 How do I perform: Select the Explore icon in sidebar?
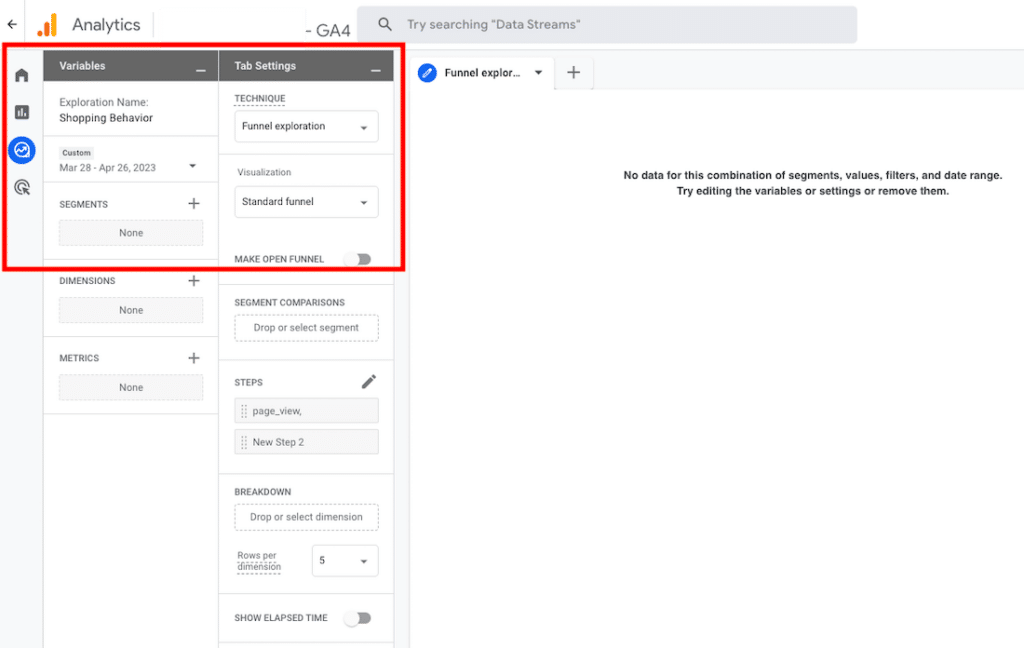tap(21, 150)
